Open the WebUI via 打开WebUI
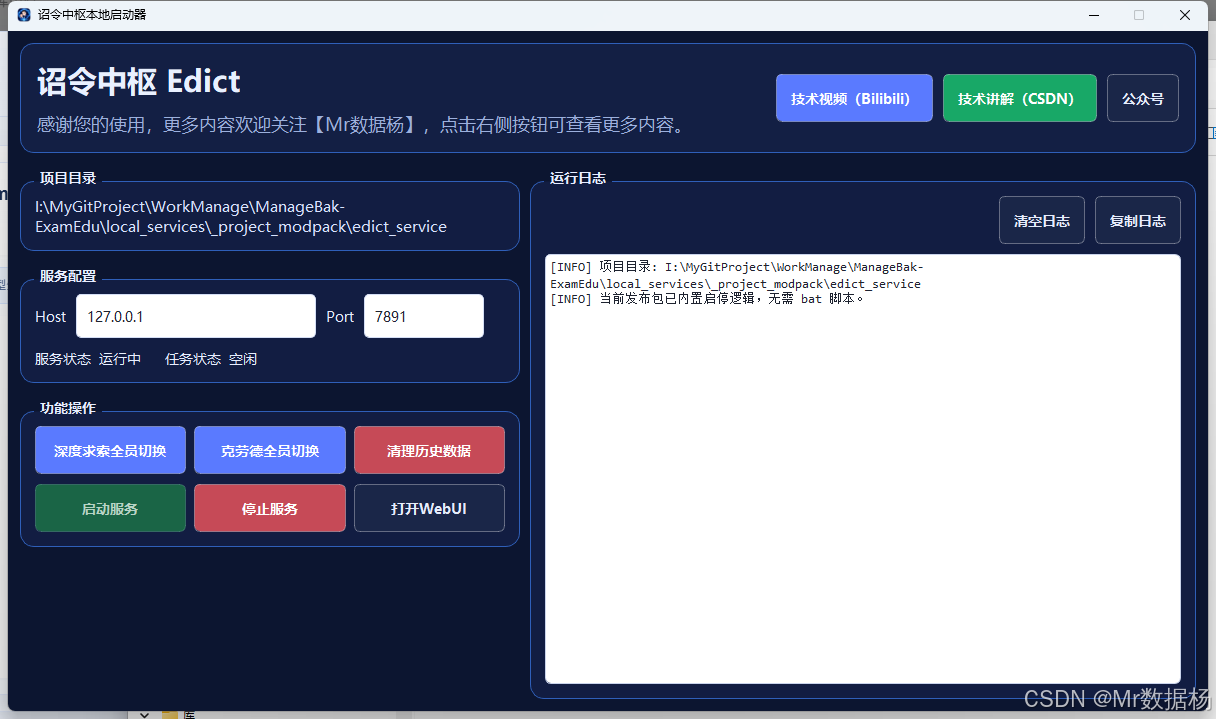The width and height of the screenshot is (1216, 719). coord(429,508)
